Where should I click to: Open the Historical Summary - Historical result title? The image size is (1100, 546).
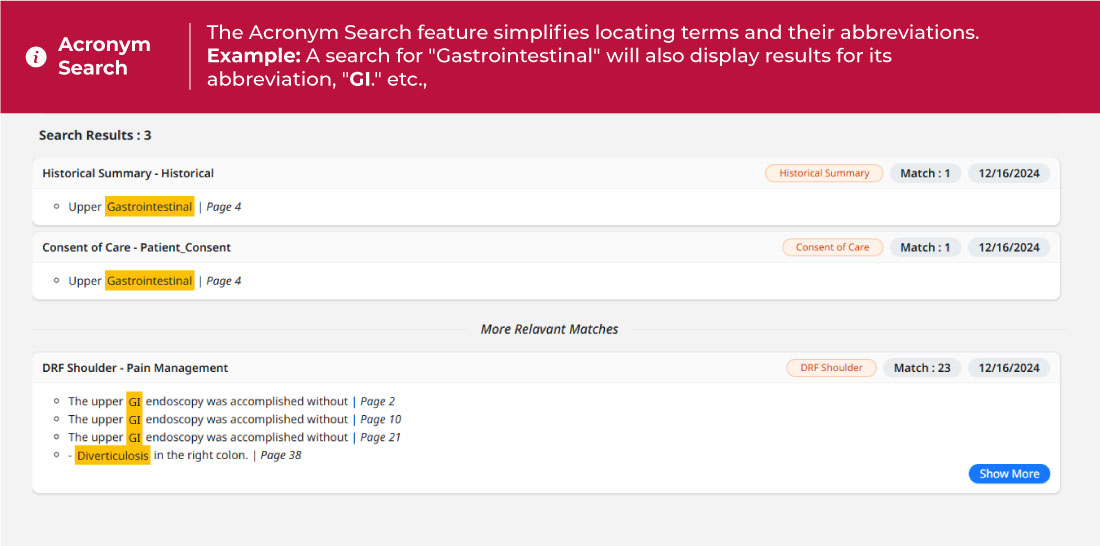(128, 173)
